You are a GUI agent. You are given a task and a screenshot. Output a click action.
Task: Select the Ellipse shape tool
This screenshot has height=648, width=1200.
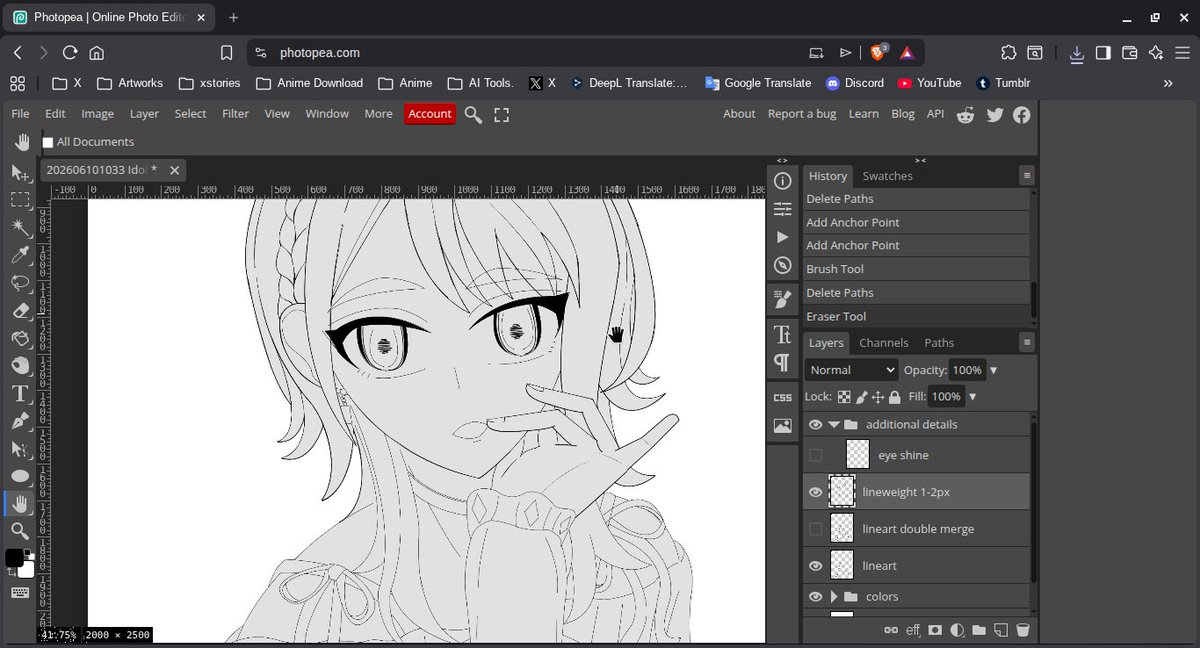click(20, 476)
